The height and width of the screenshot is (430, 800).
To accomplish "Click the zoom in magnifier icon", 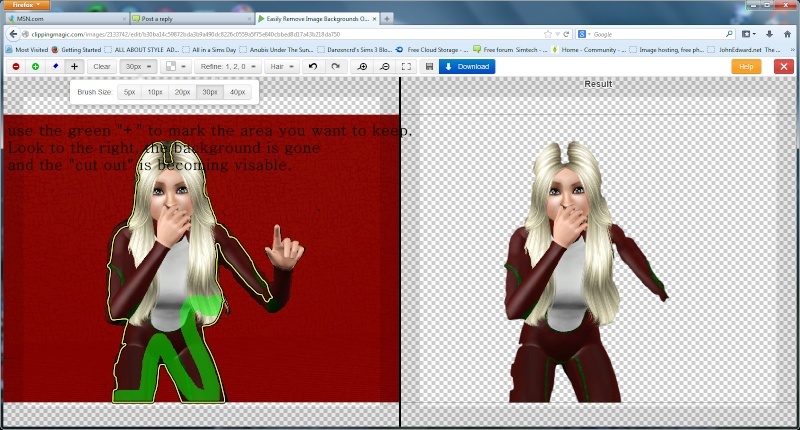I will 362,66.
